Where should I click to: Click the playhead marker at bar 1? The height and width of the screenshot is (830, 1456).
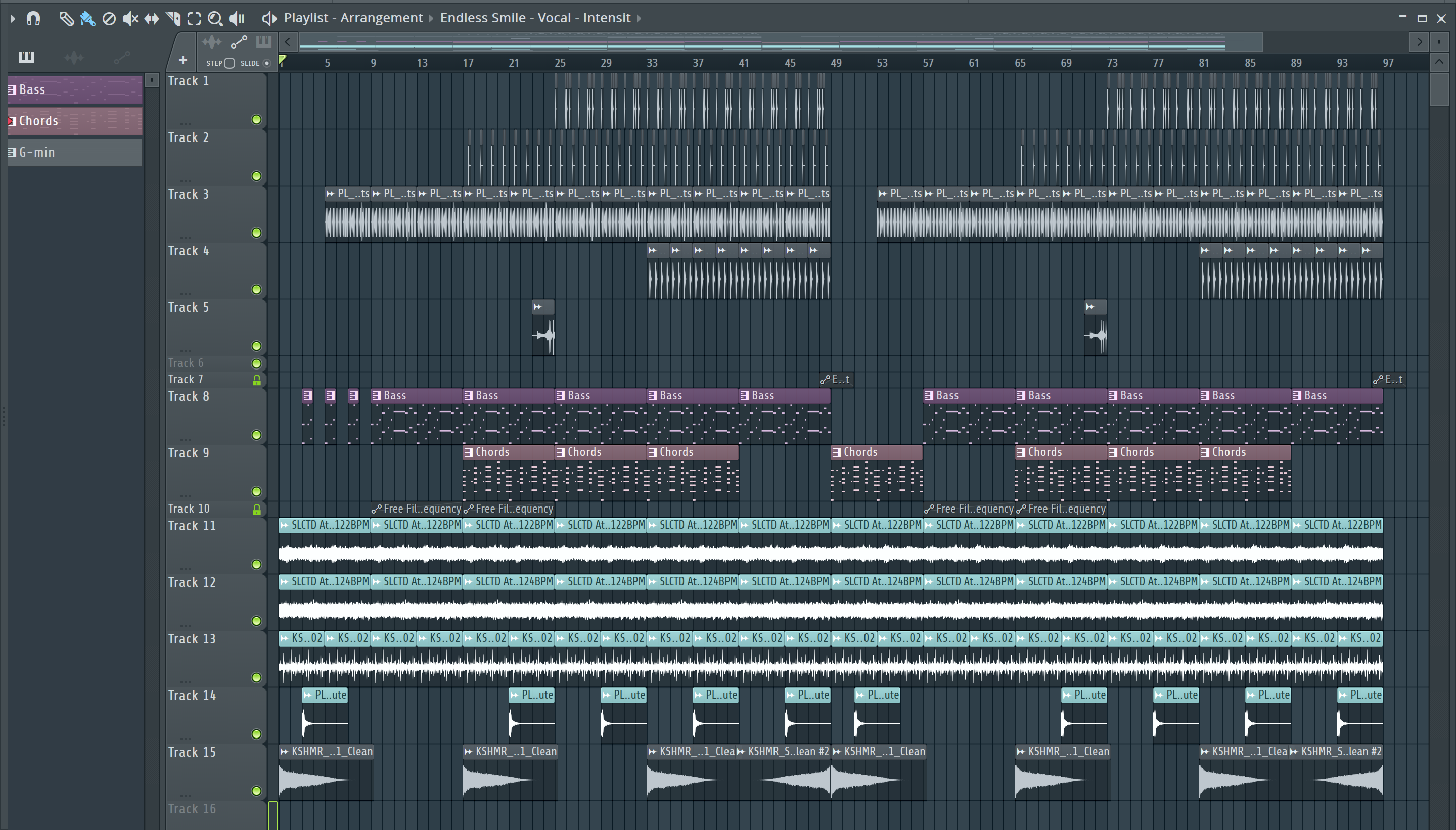click(x=282, y=59)
